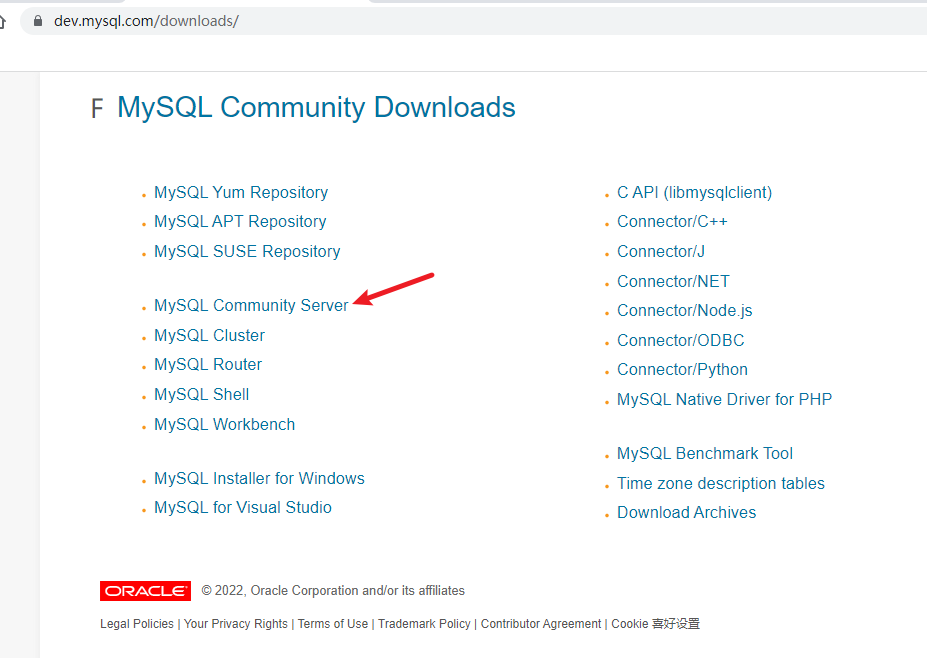Open MySQL APT Repository link
This screenshot has height=658, width=927.
240,221
